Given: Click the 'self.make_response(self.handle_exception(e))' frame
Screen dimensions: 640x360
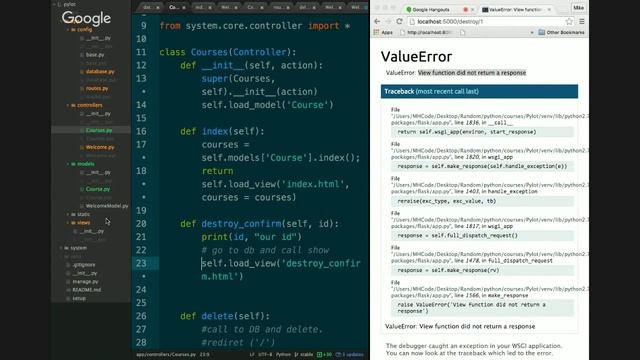Looking at the screenshot, I should (482, 166).
